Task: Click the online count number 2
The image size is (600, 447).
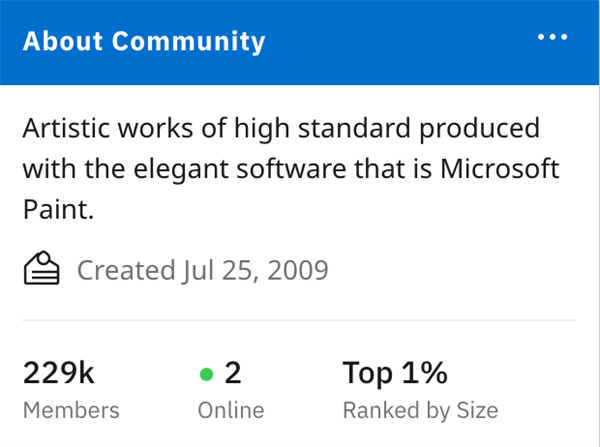Action: (x=233, y=374)
